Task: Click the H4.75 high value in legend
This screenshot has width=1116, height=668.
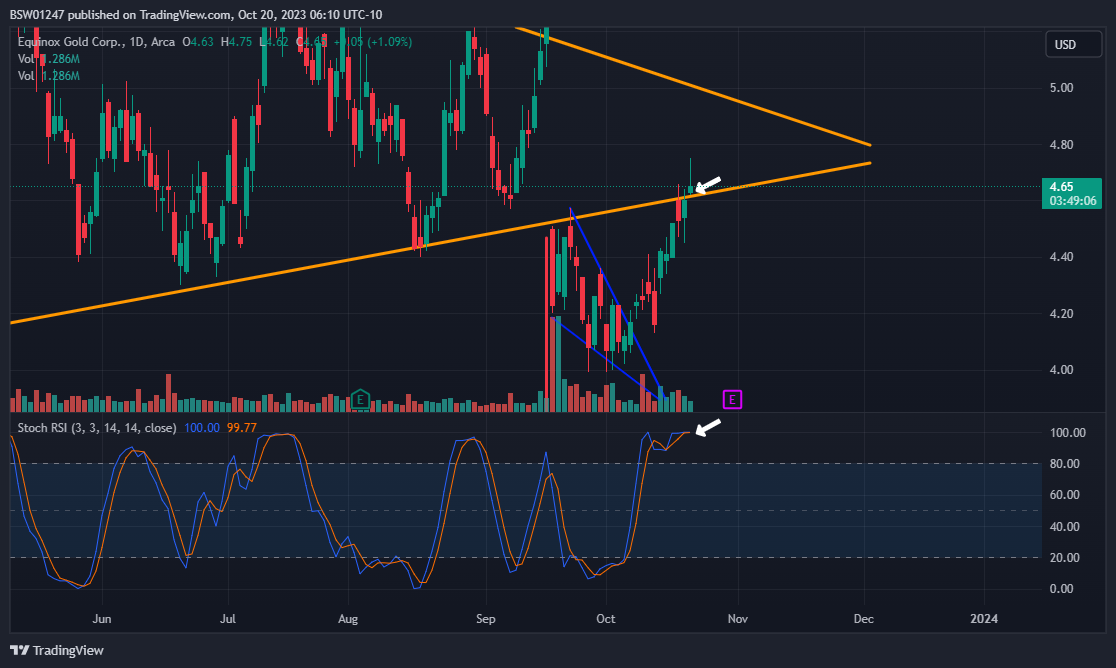Action: pos(236,42)
